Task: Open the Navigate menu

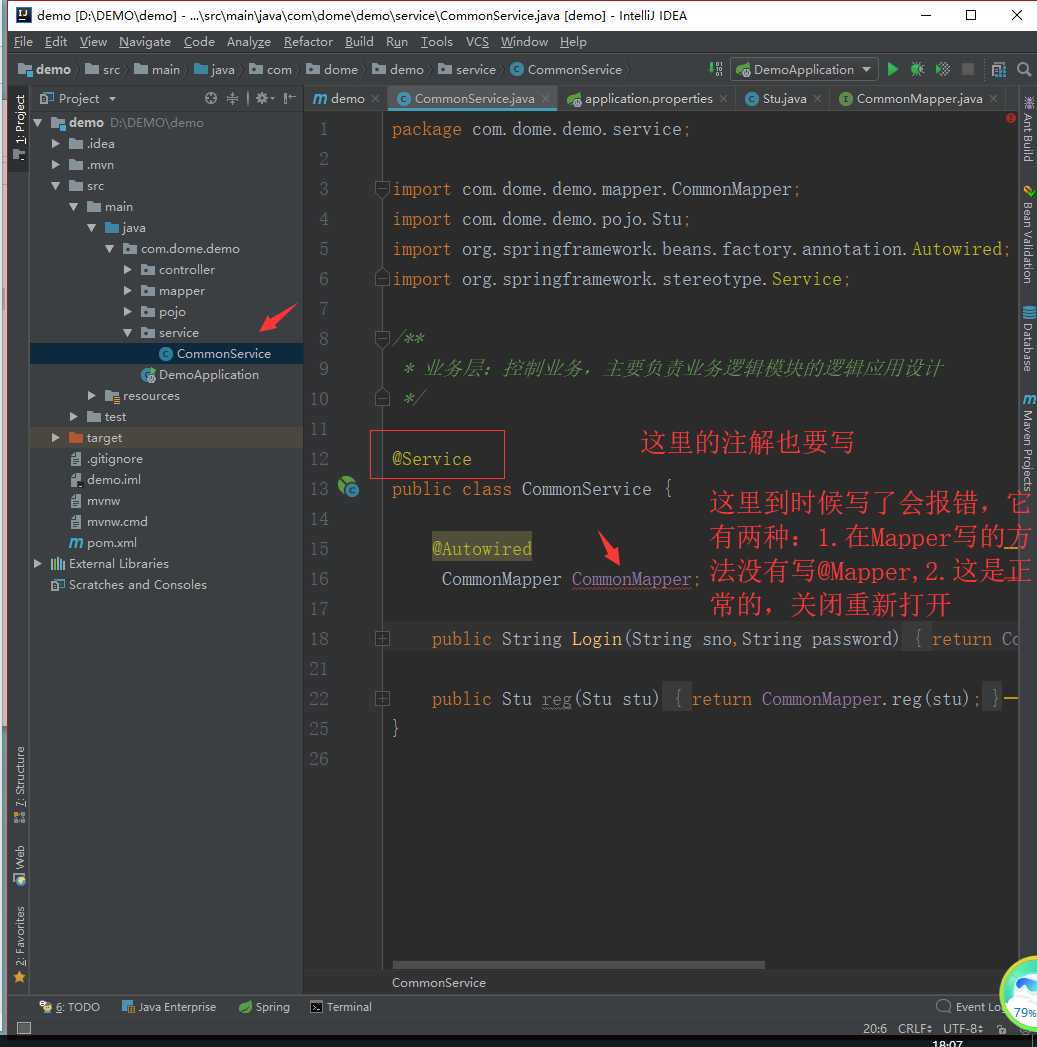Action: coord(145,41)
